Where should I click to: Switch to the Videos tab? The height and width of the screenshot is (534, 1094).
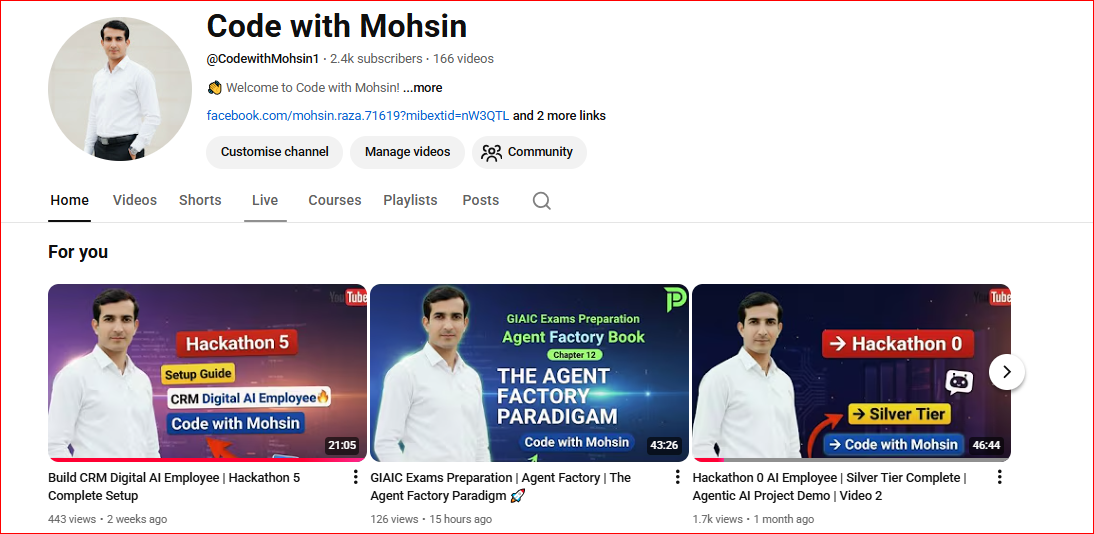(135, 200)
